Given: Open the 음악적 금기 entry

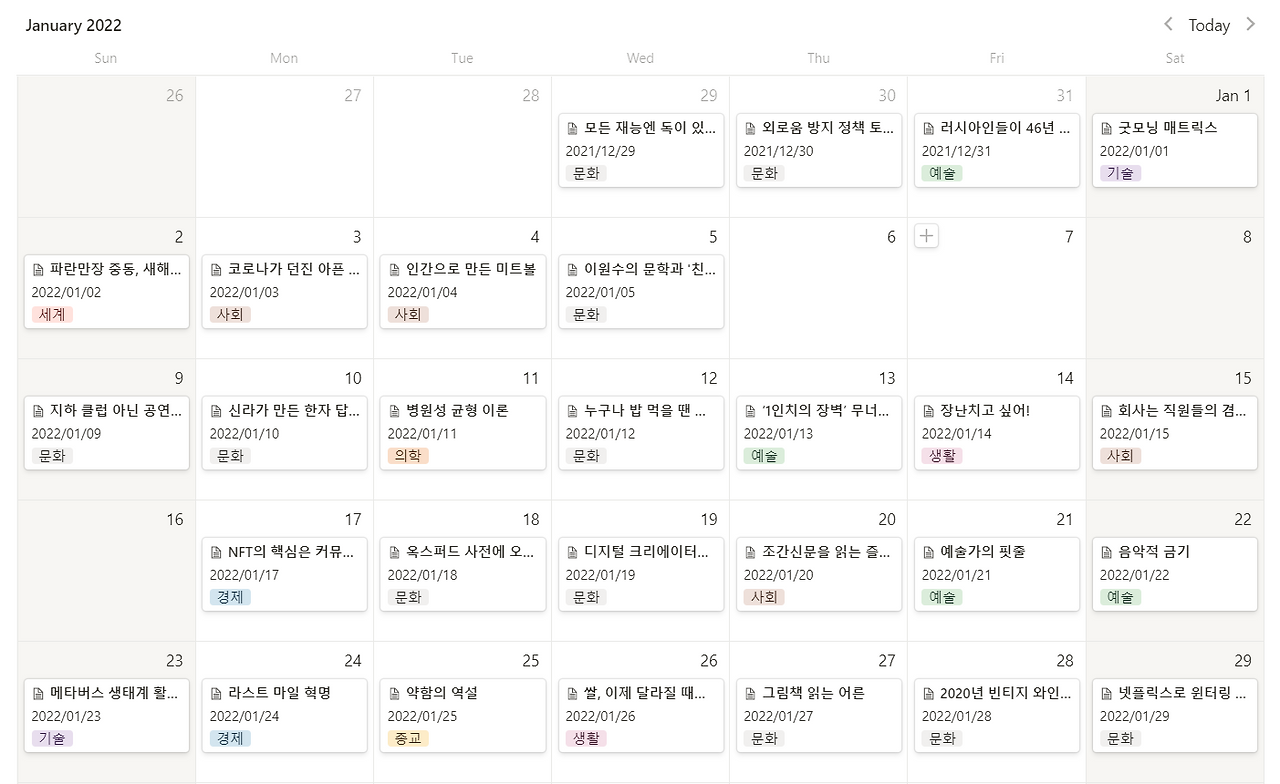Looking at the screenshot, I should (1174, 574).
